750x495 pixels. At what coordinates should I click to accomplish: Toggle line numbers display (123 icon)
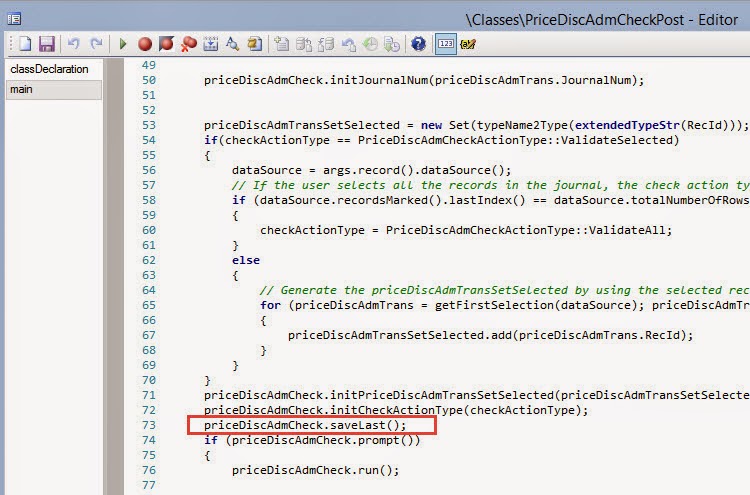tap(445, 44)
